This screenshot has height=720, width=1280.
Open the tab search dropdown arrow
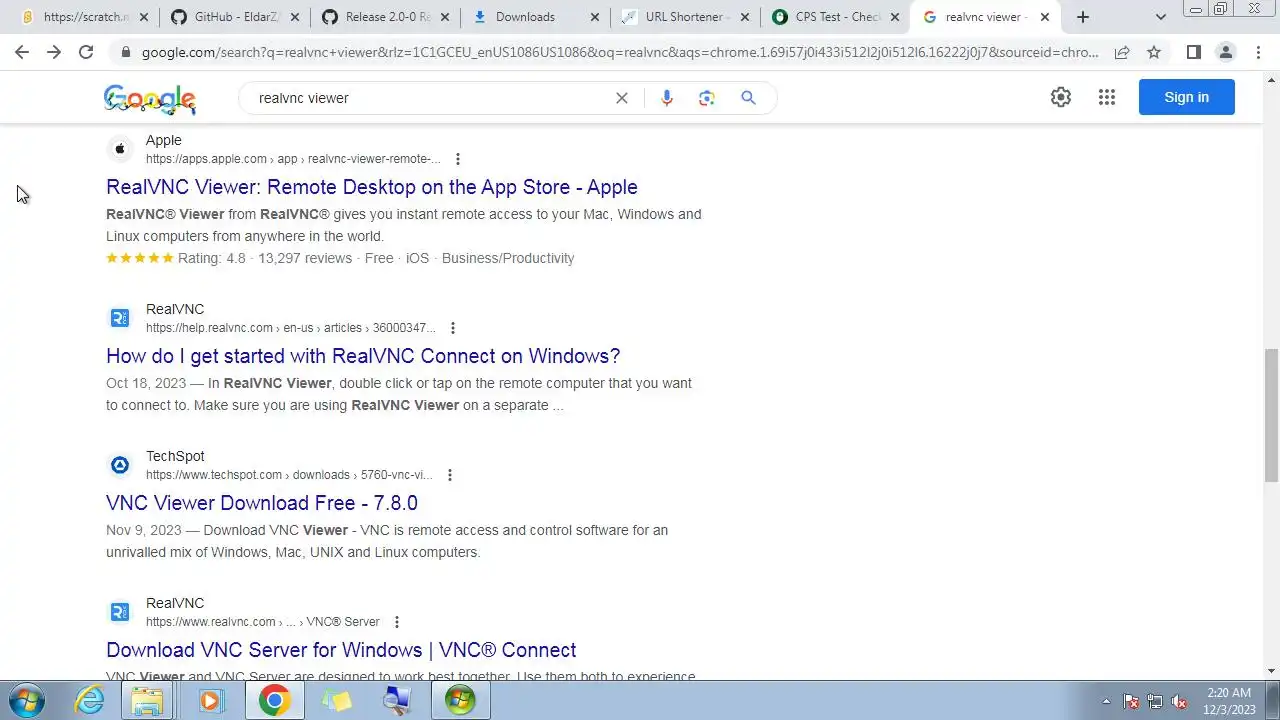click(1160, 17)
